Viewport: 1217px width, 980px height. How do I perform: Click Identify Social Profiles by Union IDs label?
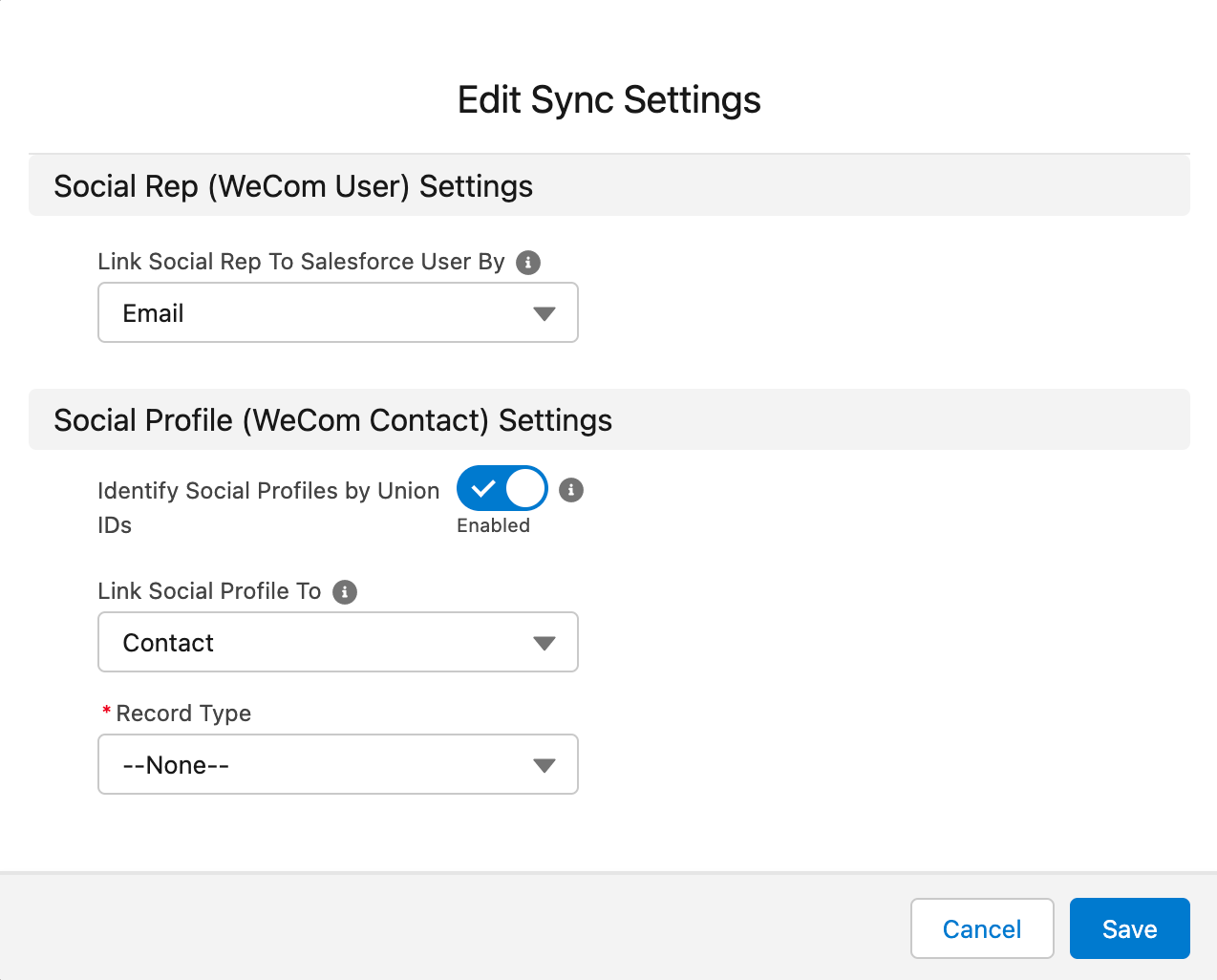(267, 491)
